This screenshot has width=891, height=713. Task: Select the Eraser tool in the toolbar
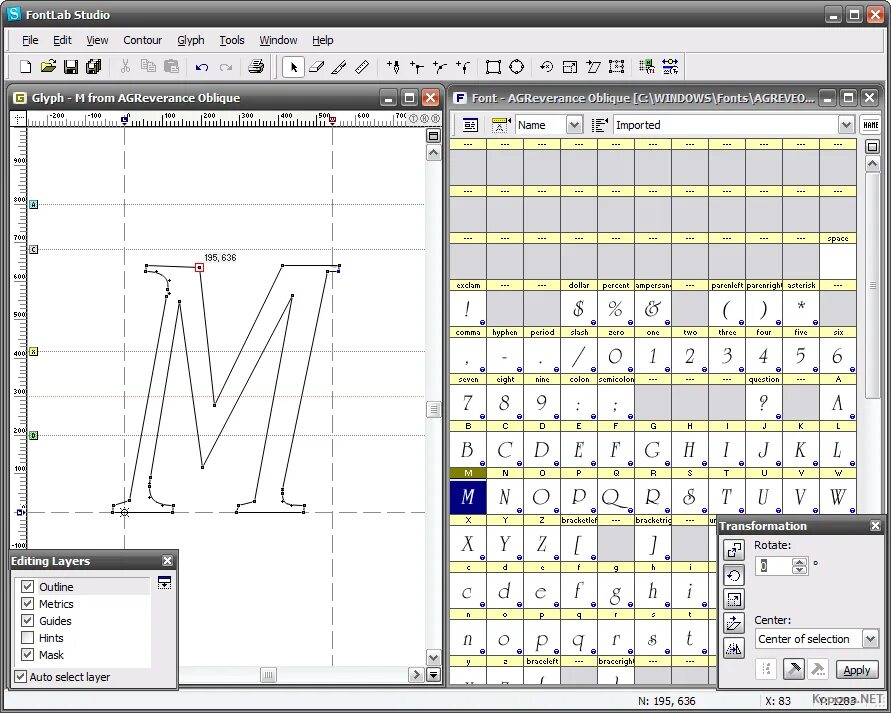coord(316,67)
